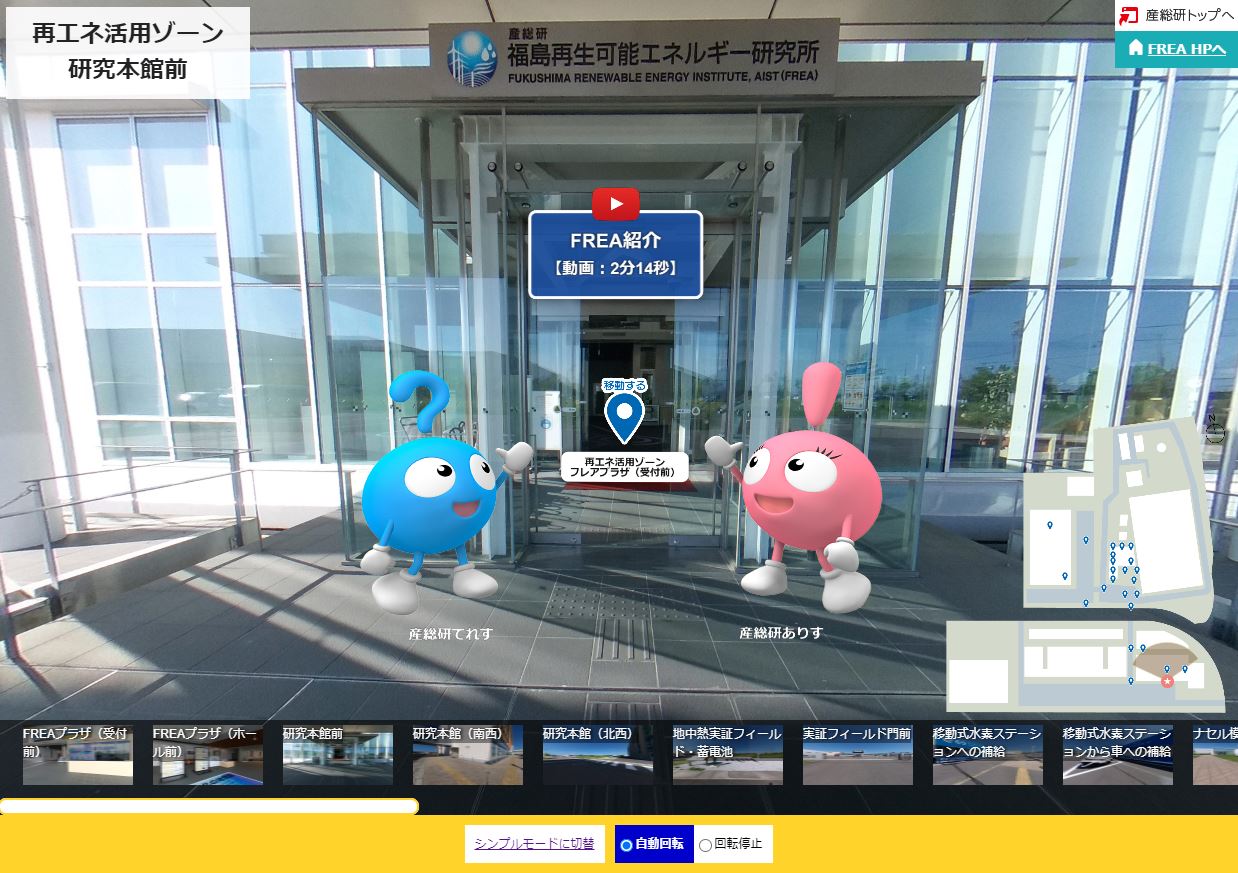Open the 産総研トップへ link
Screen dimensions: 1238x873
1189,15
